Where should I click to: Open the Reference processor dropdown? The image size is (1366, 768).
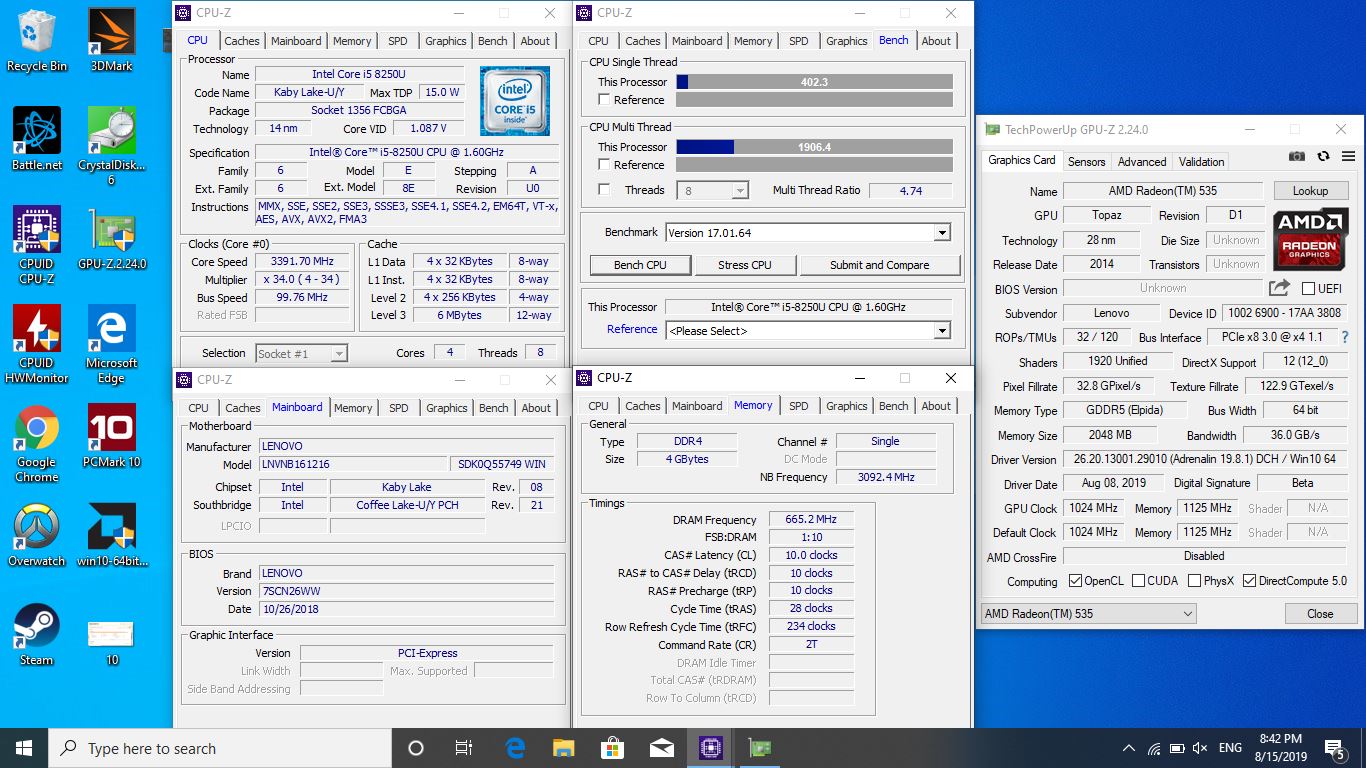[x=941, y=331]
